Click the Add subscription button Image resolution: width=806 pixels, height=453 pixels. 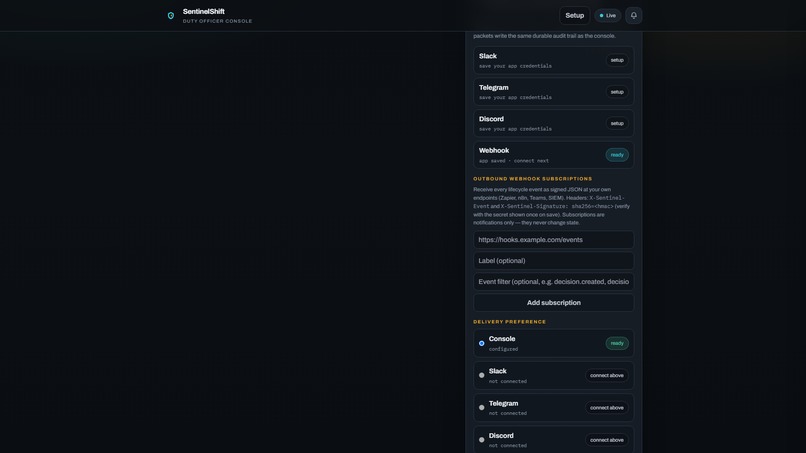[x=553, y=303]
